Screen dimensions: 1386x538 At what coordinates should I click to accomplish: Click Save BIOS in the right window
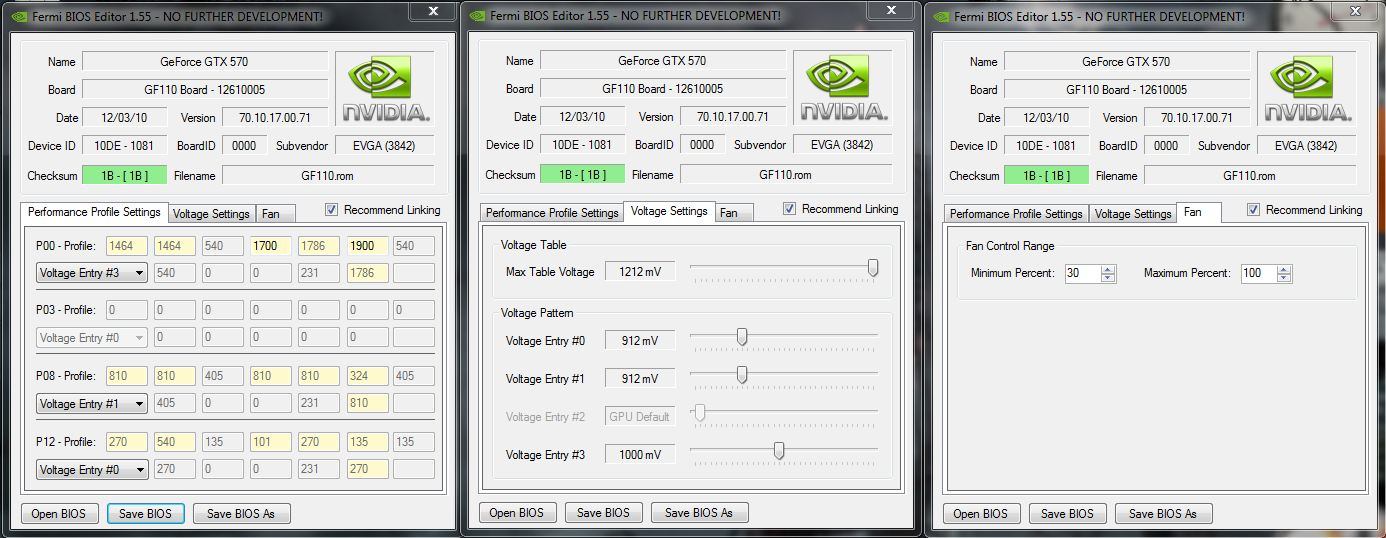point(1067,513)
